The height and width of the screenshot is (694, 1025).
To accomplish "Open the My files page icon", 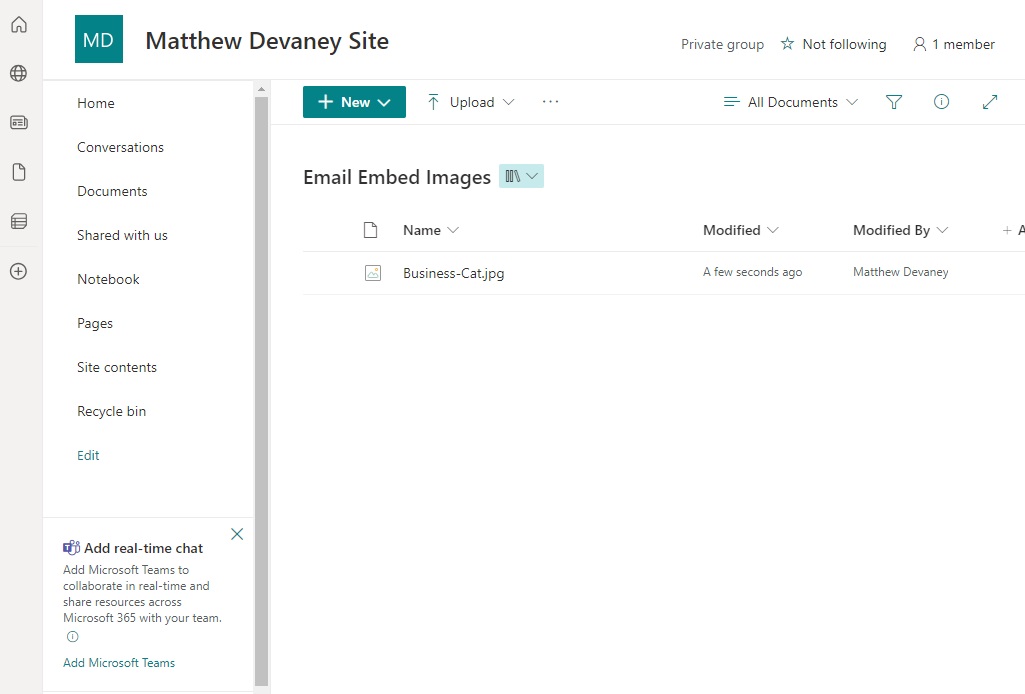I will 19,172.
